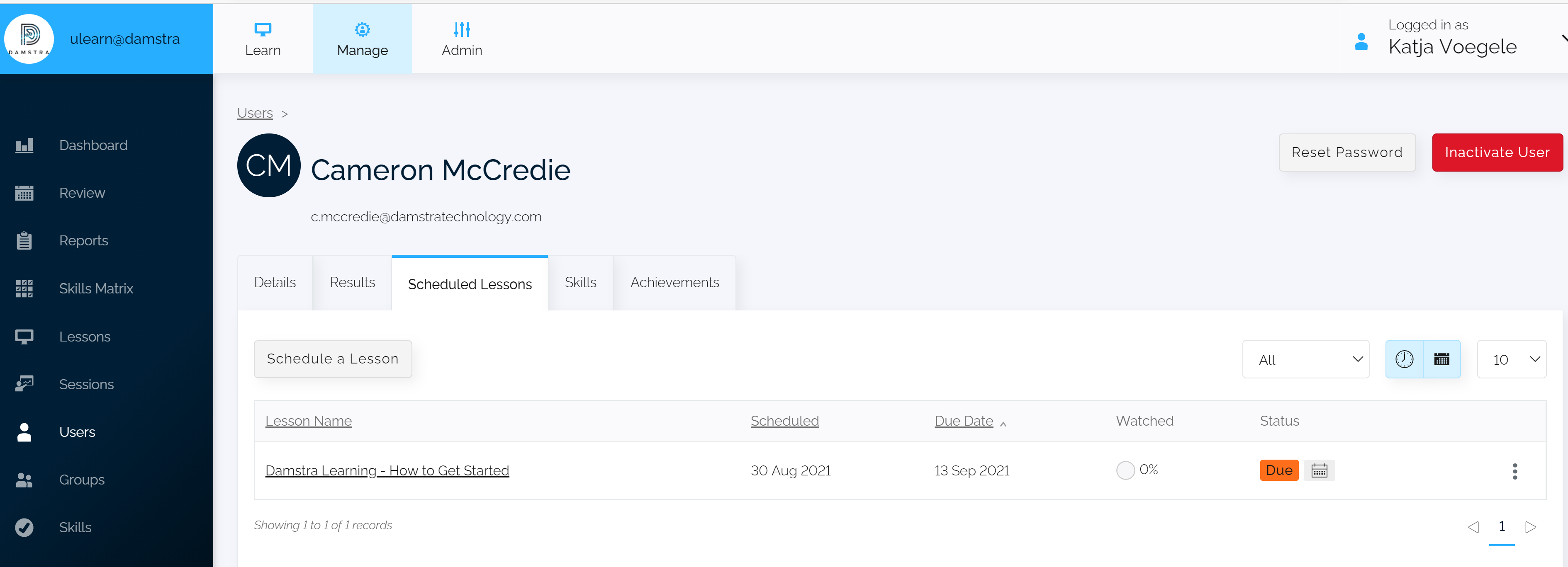Open the All status filter dropdown
The width and height of the screenshot is (1568, 567).
tap(1306, 359)
